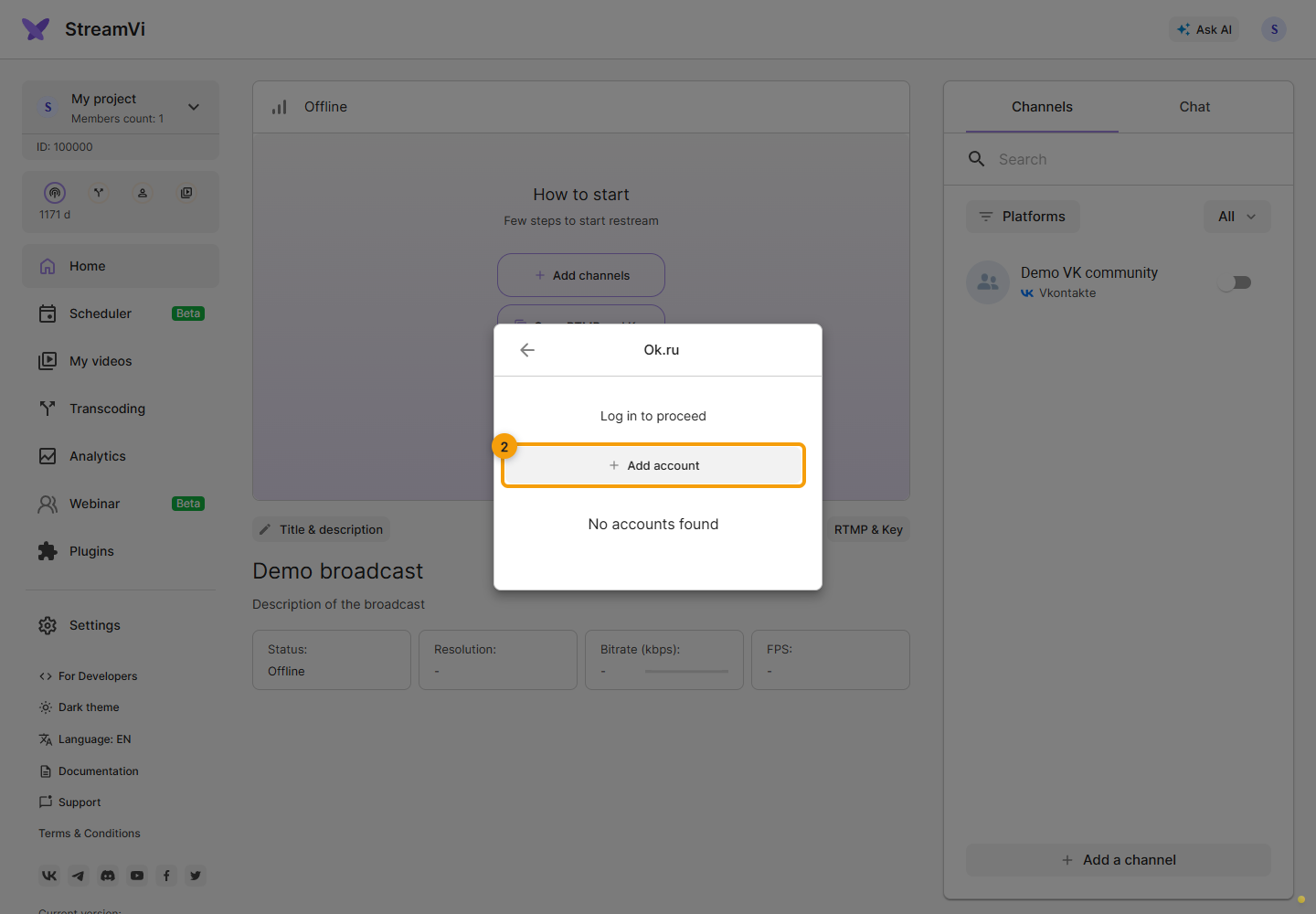Viewport: 1316px width, 914px height.
Task: Click the Demo VK community avatar icon
Action: tap(988, 282)
